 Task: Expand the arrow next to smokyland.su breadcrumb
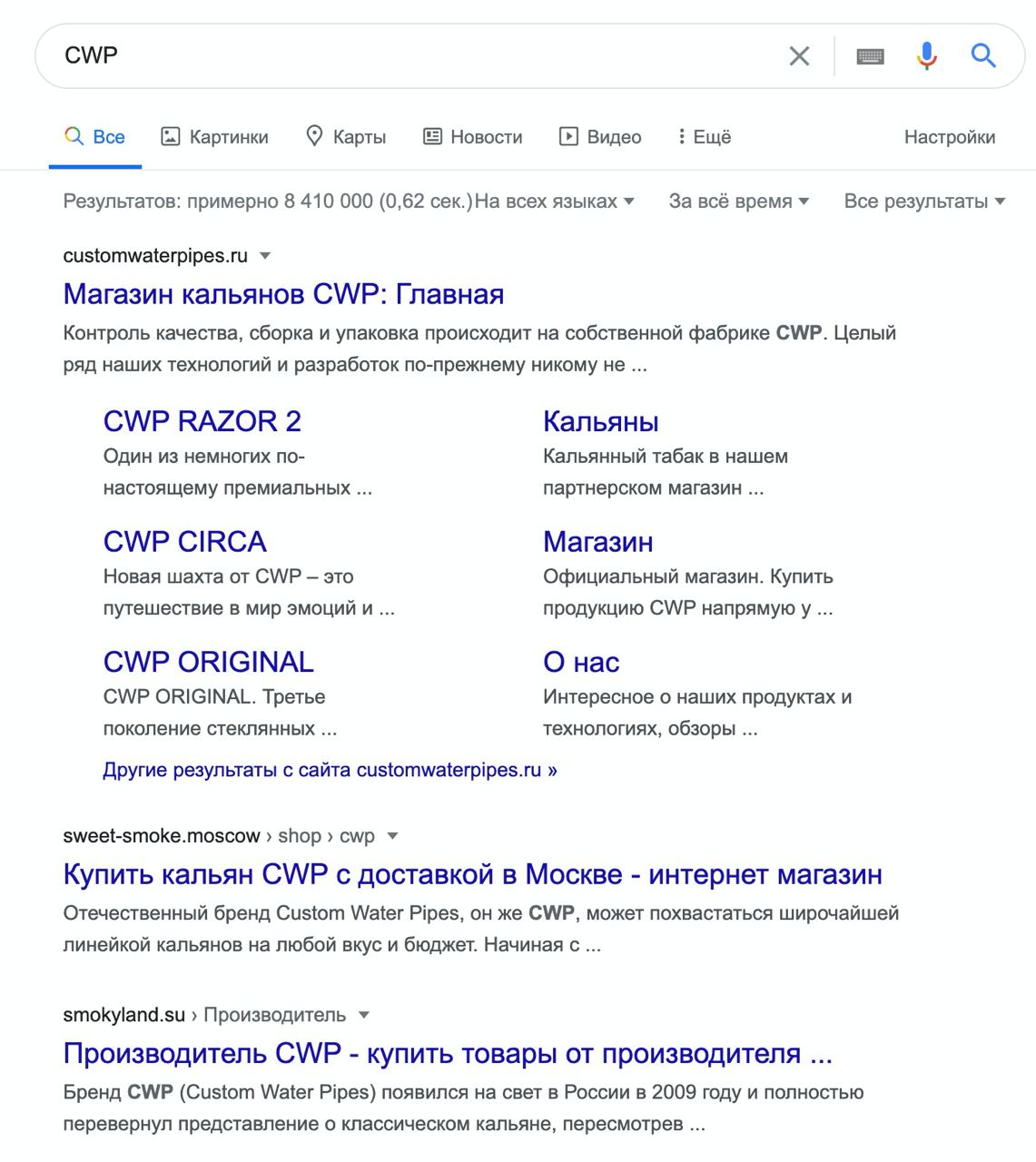pos(363,1015)
